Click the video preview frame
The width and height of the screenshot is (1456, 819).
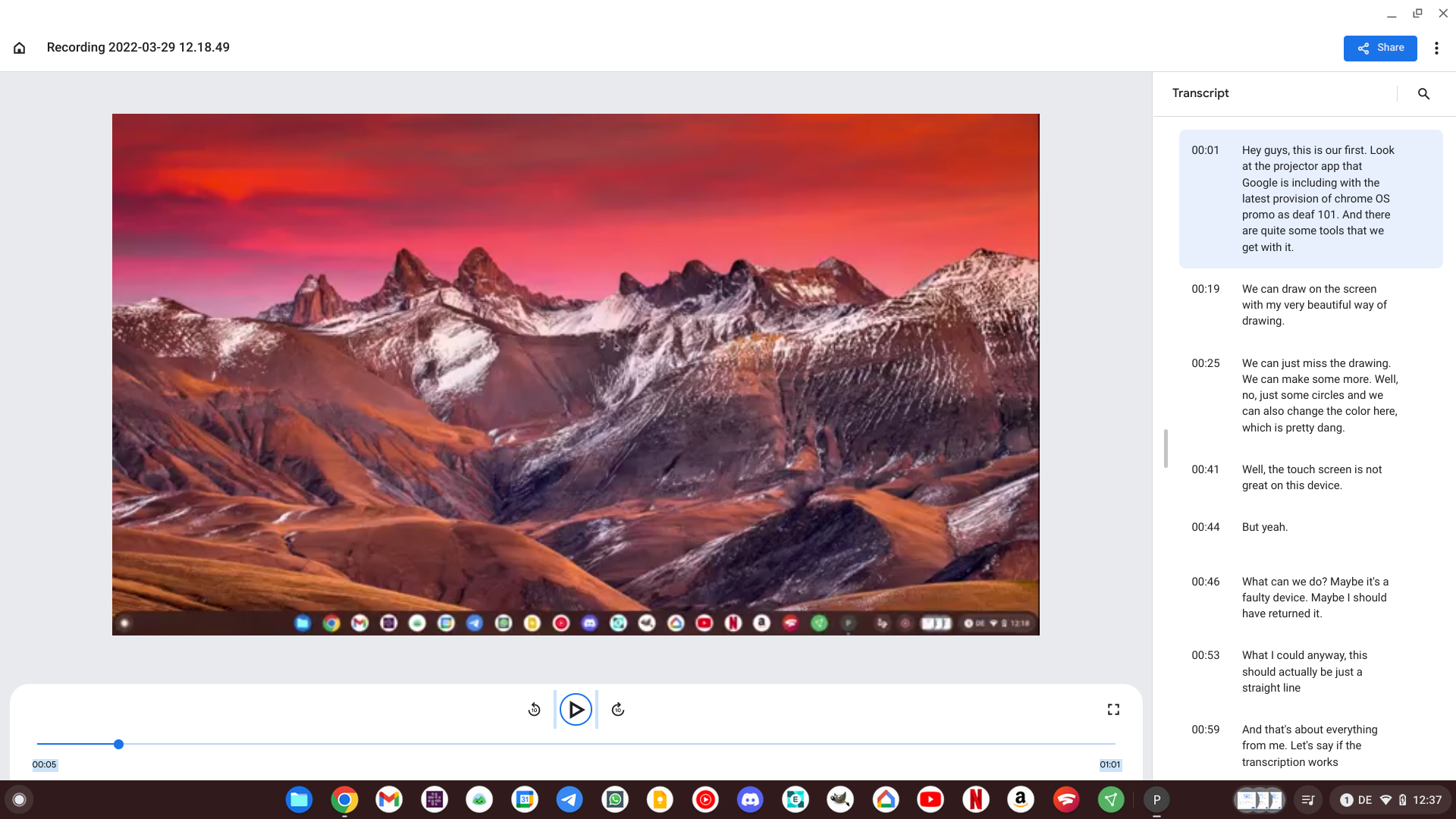576,375
